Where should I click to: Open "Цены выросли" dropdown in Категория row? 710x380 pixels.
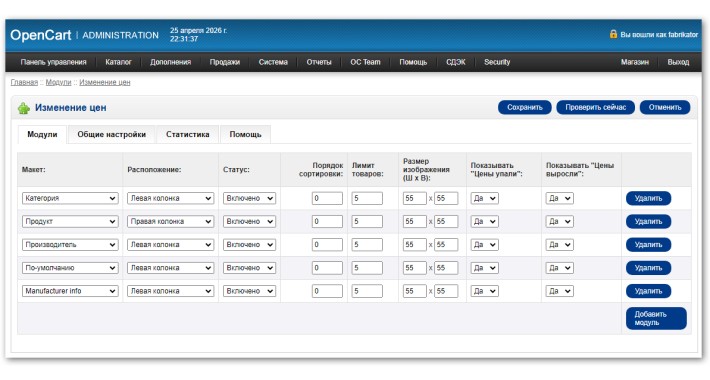coord(560,198)
